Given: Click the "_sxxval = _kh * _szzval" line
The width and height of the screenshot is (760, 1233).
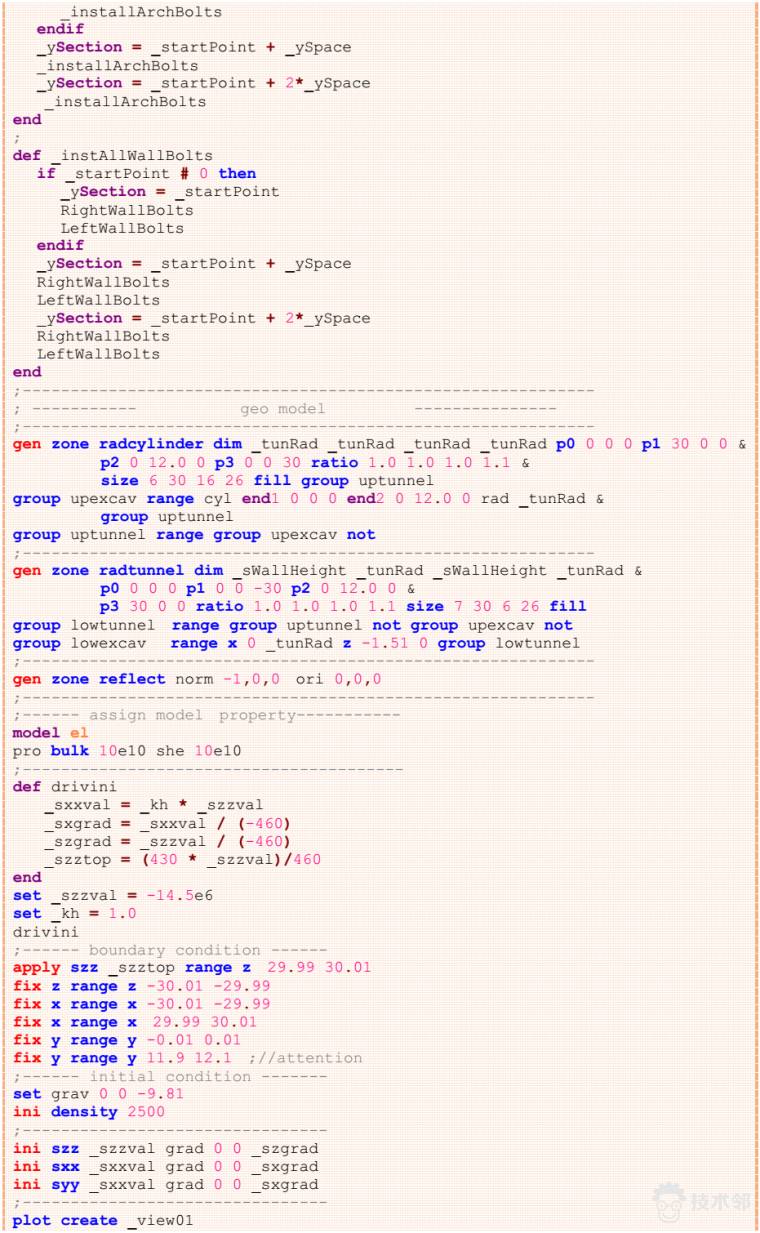Looking at the screenshot, I should [x=153, y=805].
